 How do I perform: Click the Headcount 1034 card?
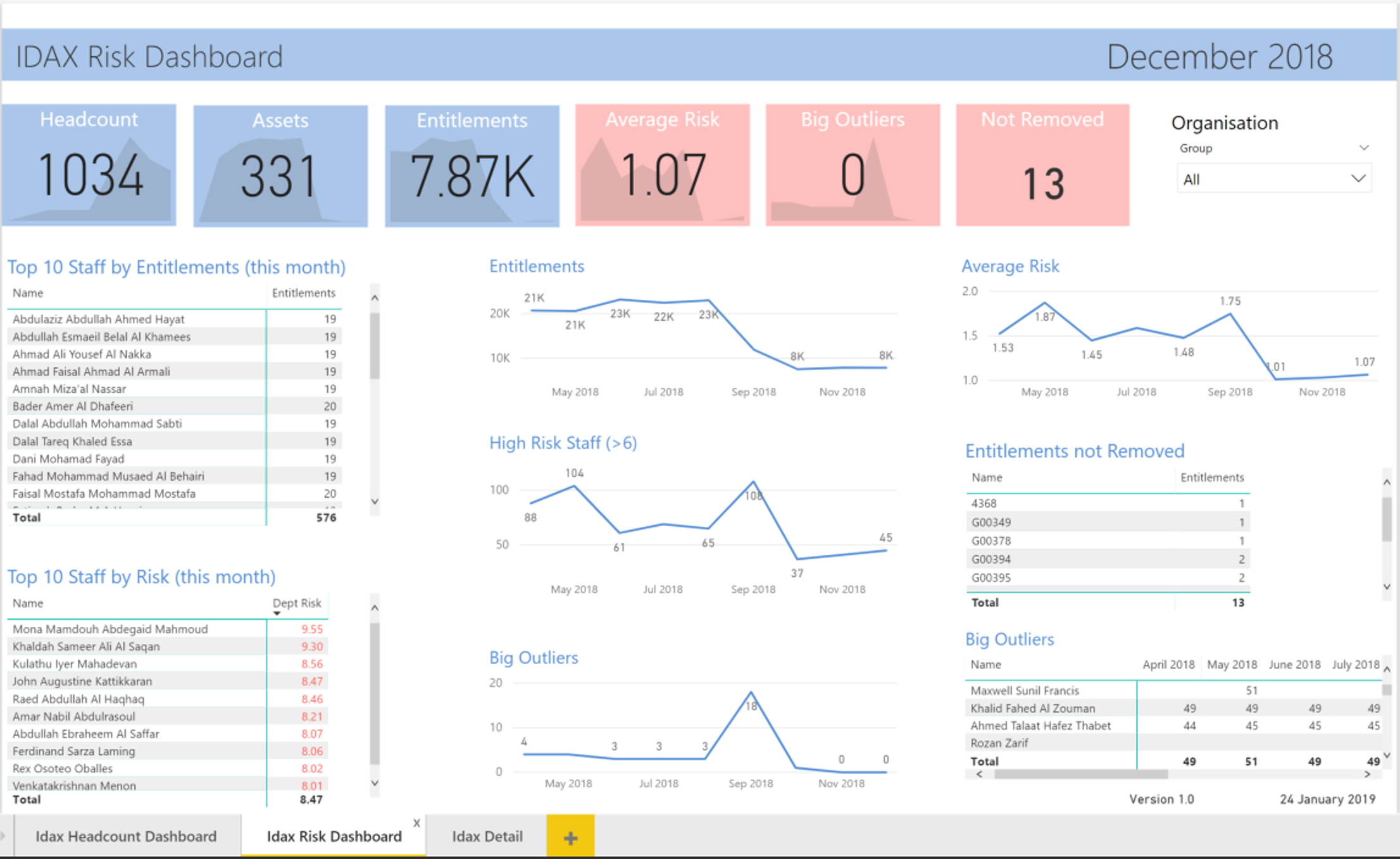tap(89, 166)
